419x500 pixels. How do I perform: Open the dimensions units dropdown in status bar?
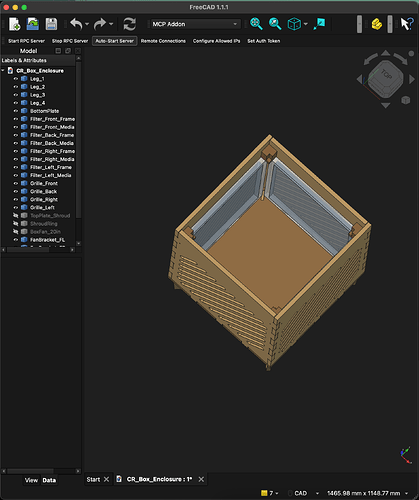(406, 493)
